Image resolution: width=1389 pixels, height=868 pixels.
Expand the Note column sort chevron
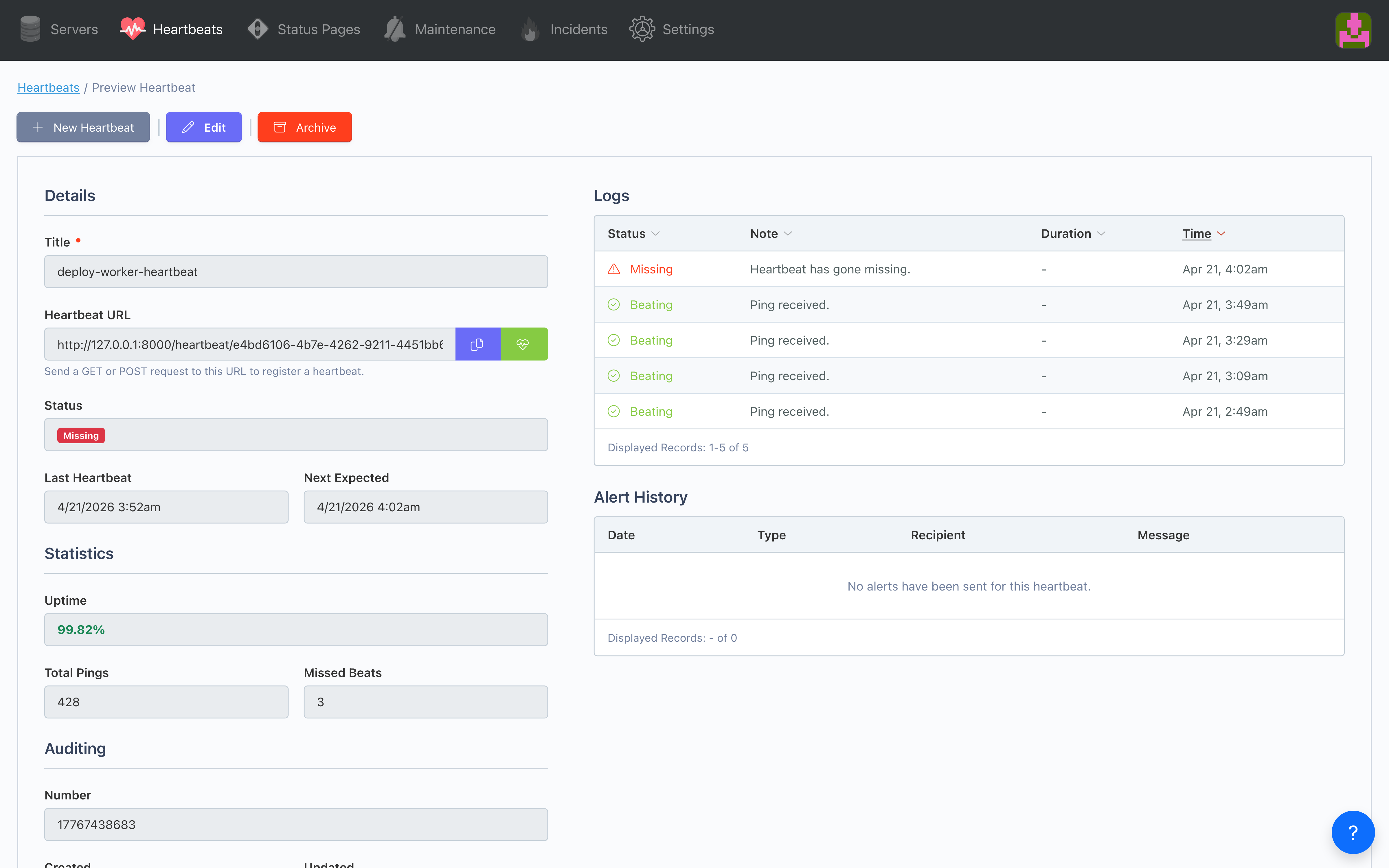pos(788,234)
